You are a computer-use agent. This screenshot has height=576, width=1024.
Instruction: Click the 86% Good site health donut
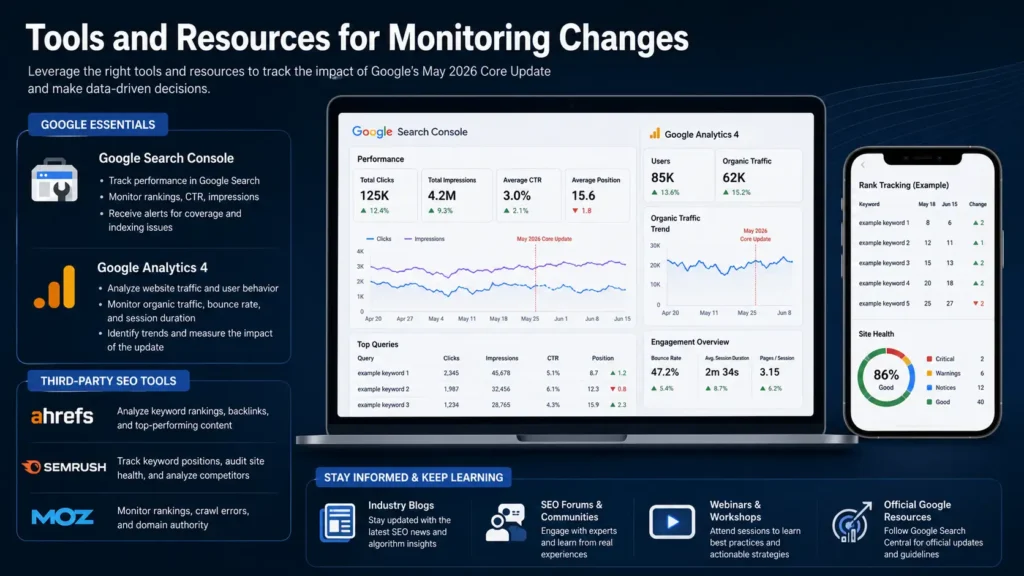(x=886, y=377)
